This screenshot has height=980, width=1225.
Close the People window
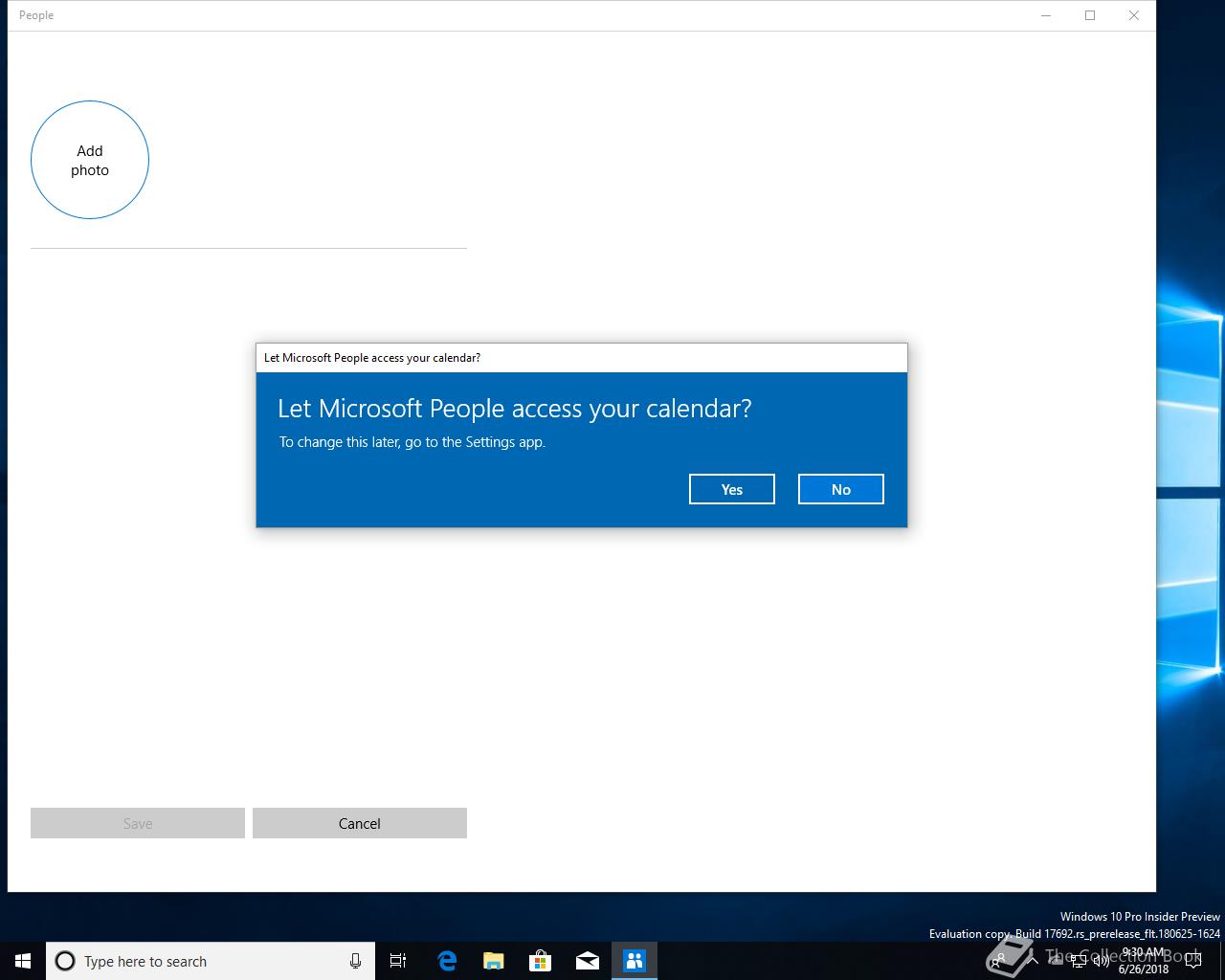(x=1134, y=15)
